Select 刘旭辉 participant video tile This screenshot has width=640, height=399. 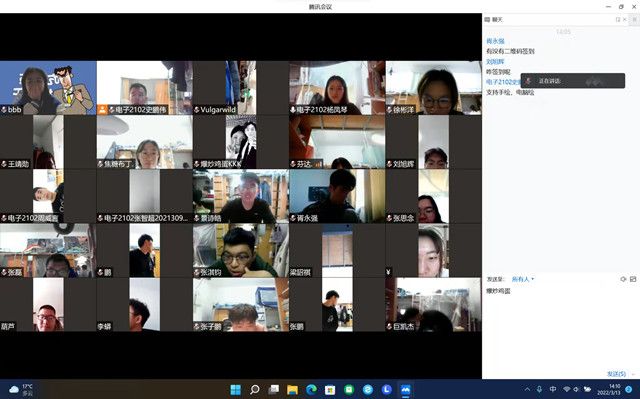433,142
